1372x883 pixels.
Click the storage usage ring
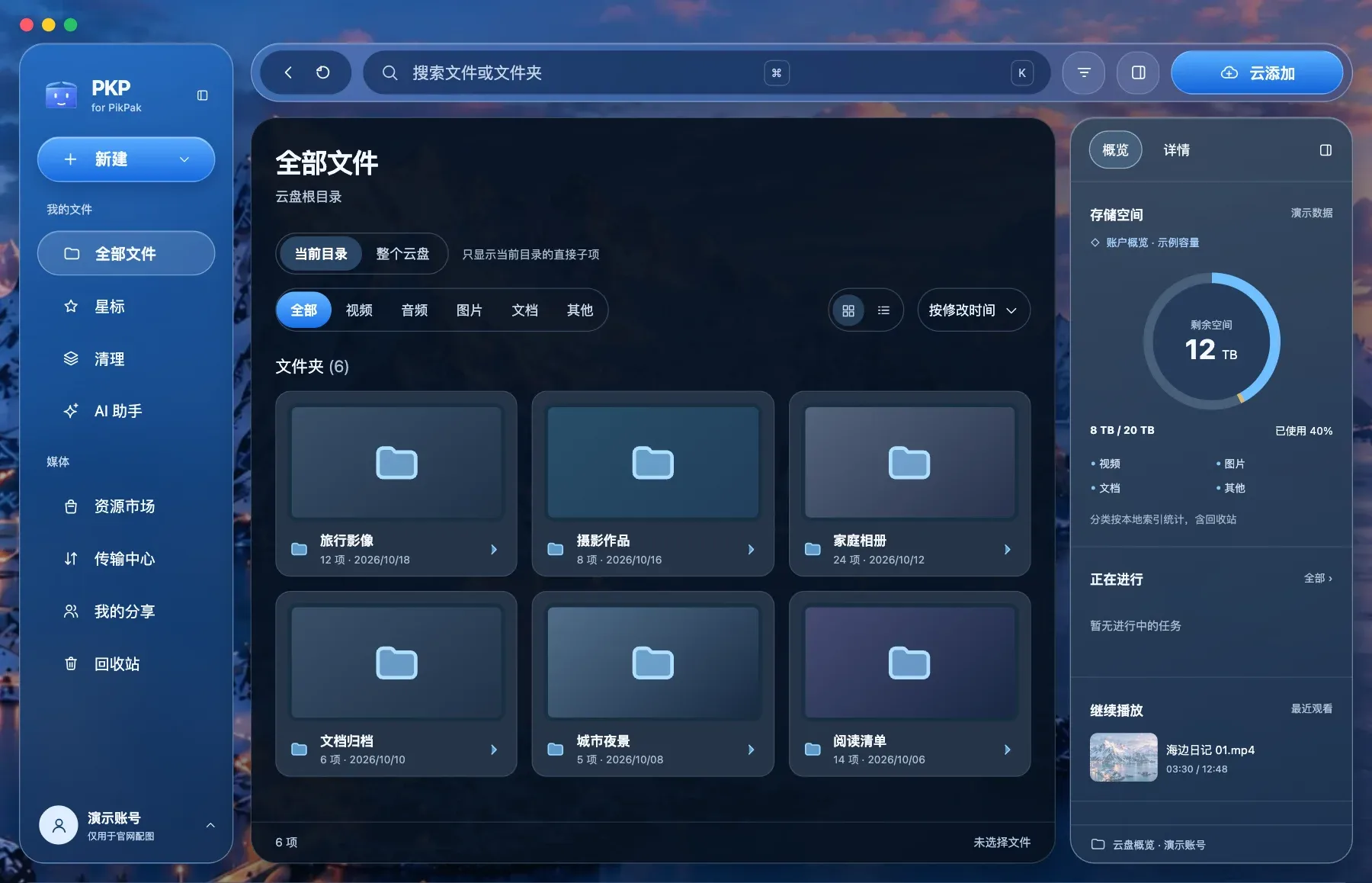(x=1211, y=341)
